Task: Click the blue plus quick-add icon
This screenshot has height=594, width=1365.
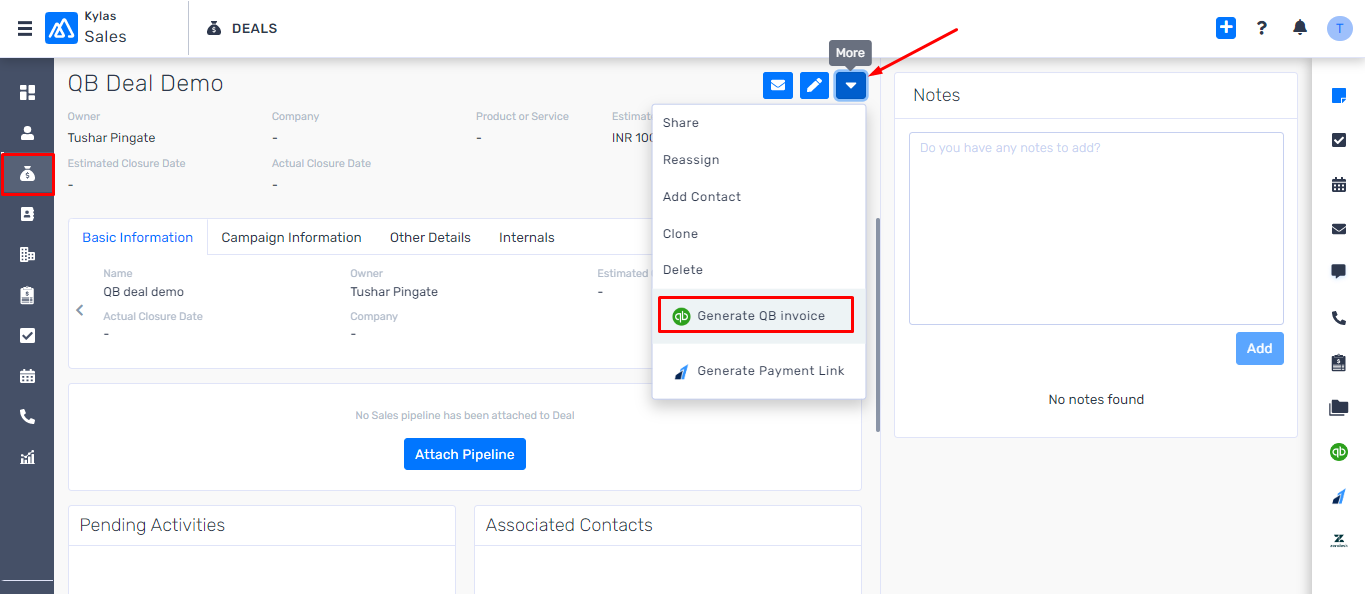Action: pyautogui.click(x=1226, y=28)
